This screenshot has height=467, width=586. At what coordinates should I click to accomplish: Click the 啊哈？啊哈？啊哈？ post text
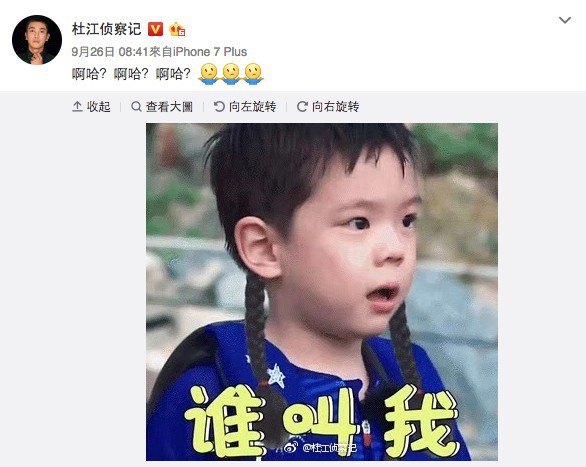pyautogui.click(x=131, y=74)
